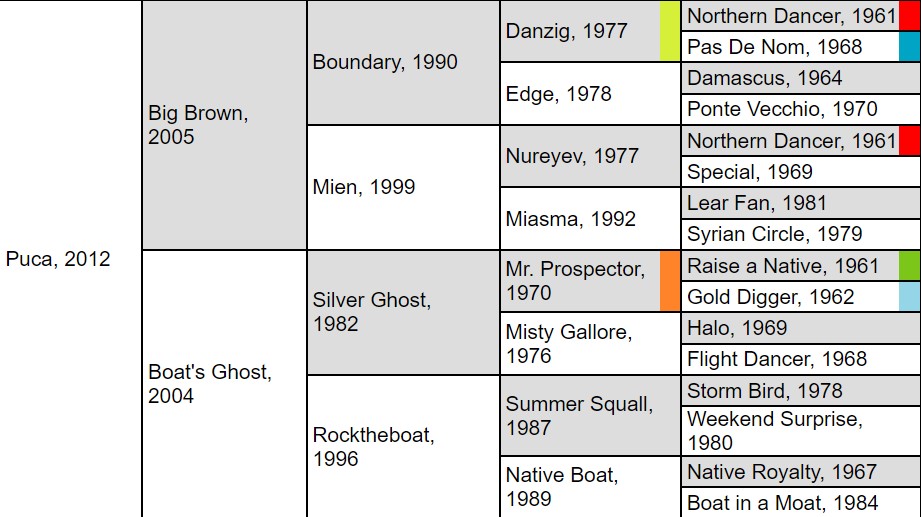
Task: Select the Puca, 2012 root cell
Action: click(x=70, y=258)
